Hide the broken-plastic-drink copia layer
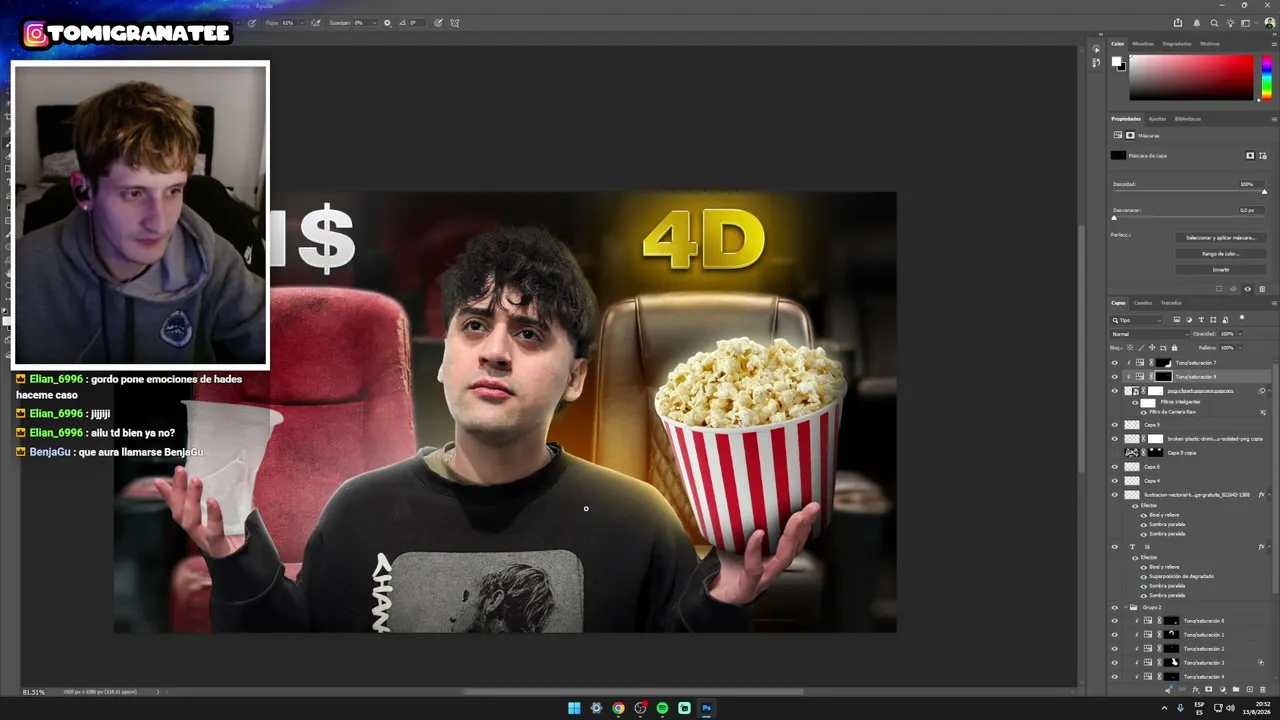This screenshot has width=1280, height=720. coord(1115,439)
